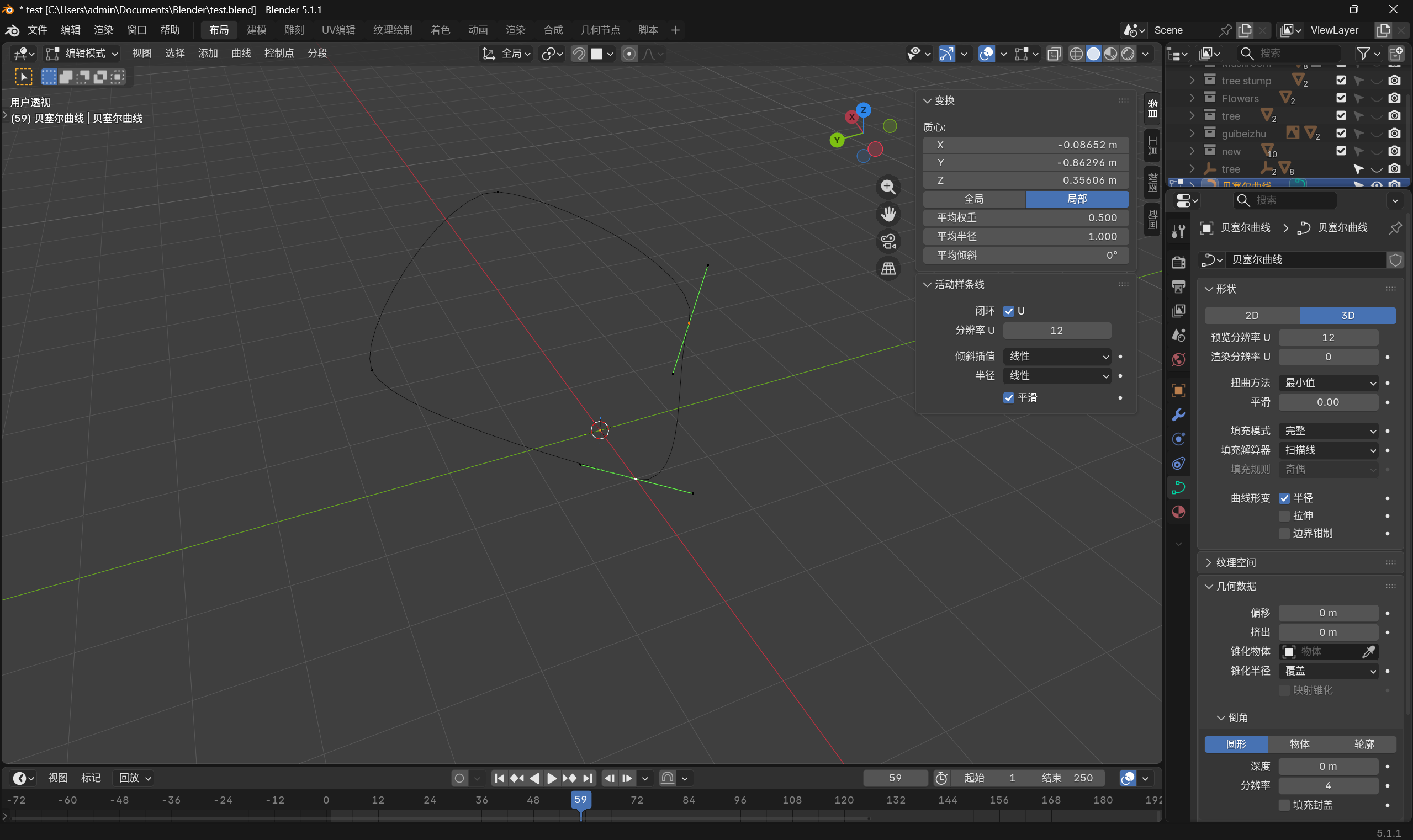
Task: Select rendered viewport shading sphere icon
Action: 1128,54
